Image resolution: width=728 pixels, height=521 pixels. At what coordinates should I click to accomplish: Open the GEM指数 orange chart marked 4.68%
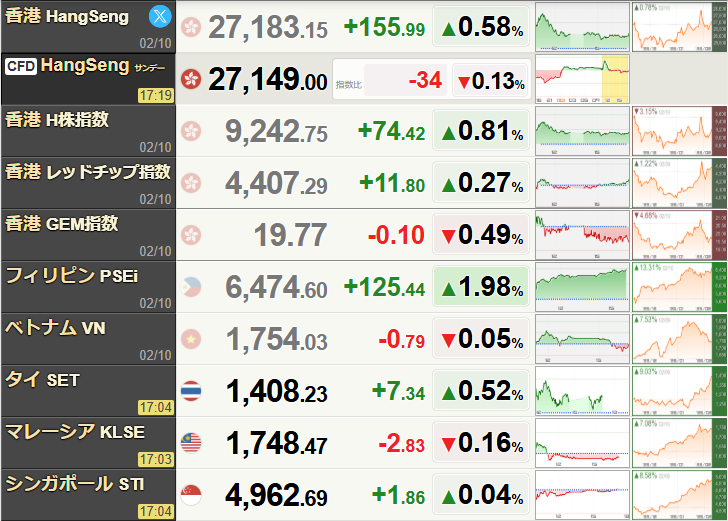[x=680, y=235]
